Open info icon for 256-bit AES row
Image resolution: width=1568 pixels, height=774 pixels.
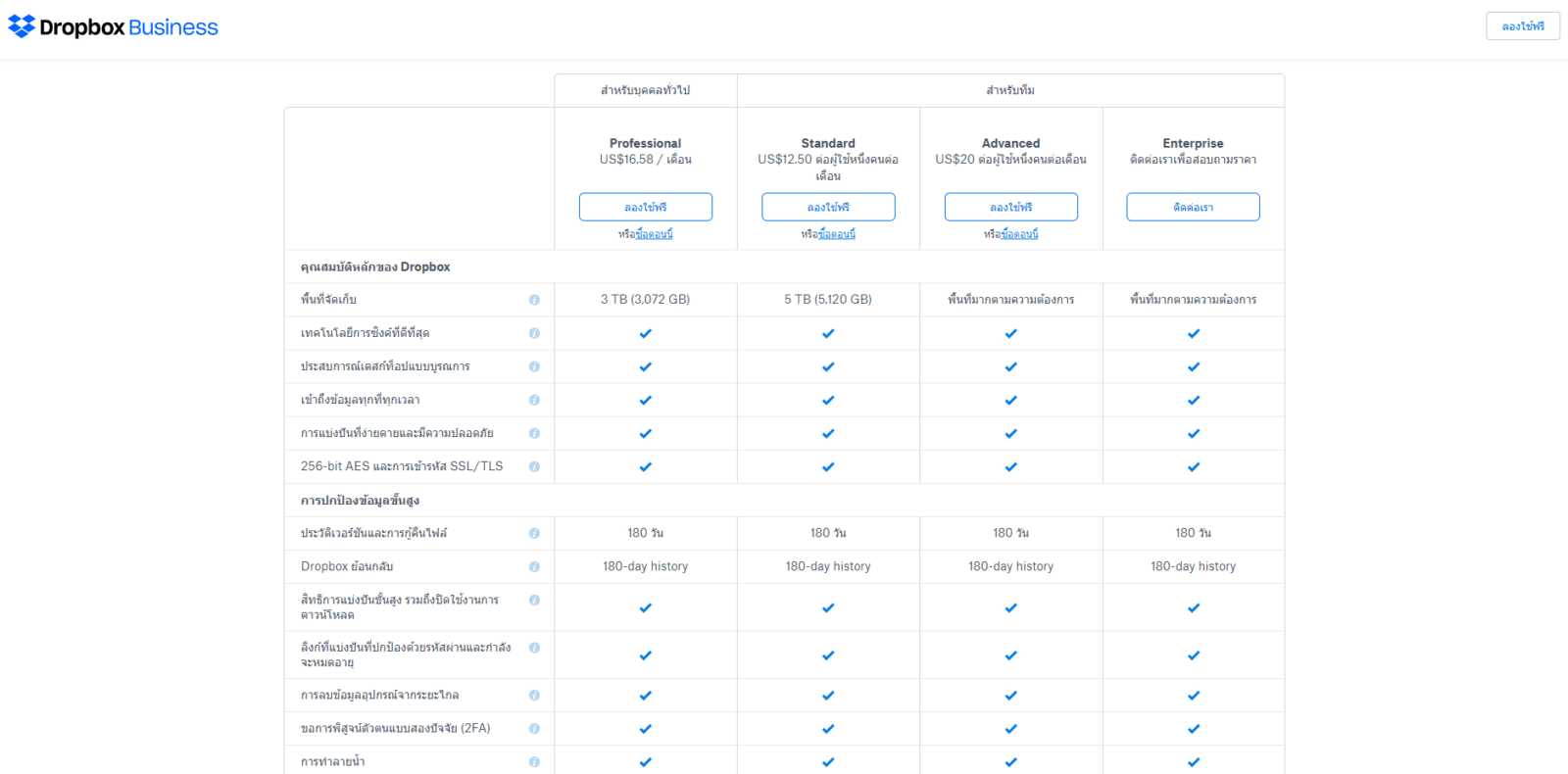534,466
